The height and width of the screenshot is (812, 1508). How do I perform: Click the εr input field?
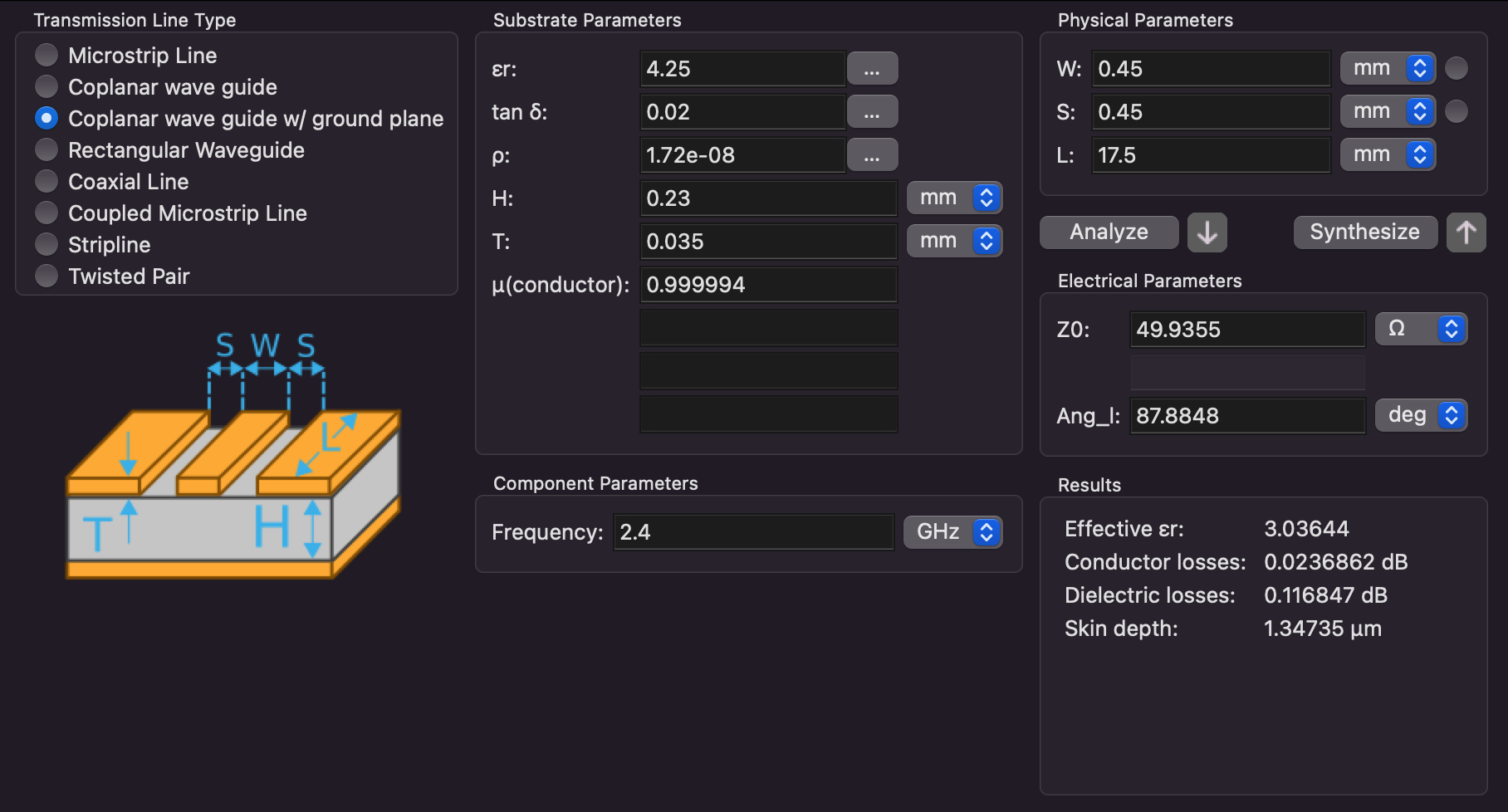[742, 69]
